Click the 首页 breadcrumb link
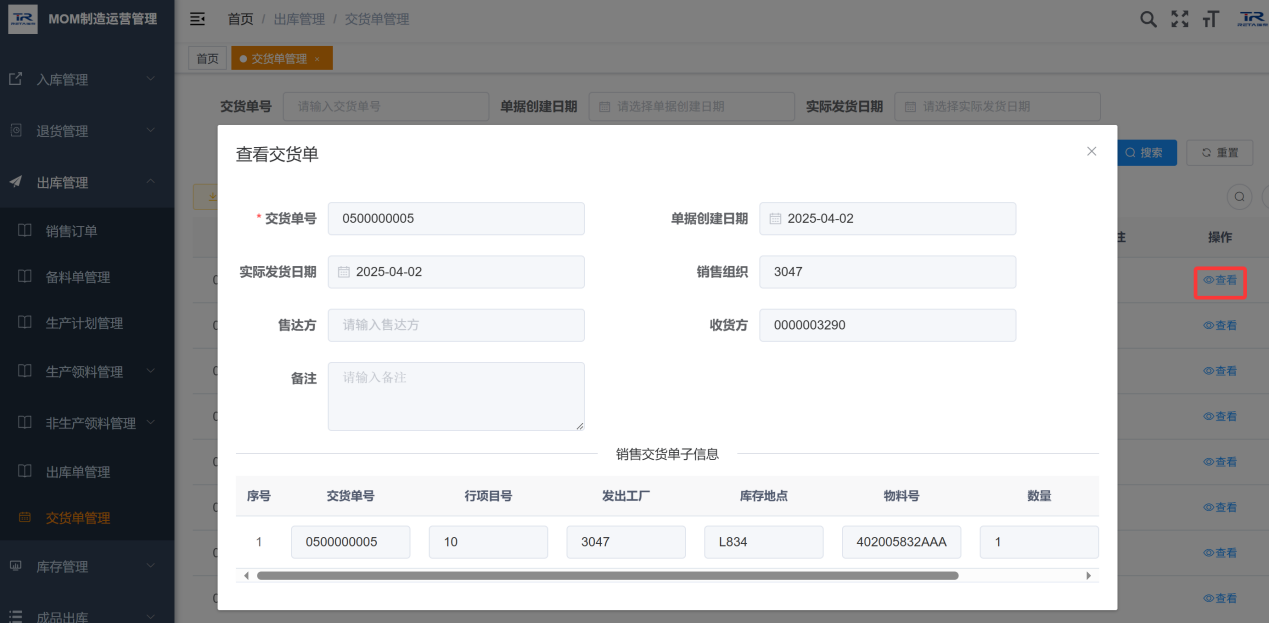The height and width of the screenshot is (623, 1269). (x=240, y=19)
